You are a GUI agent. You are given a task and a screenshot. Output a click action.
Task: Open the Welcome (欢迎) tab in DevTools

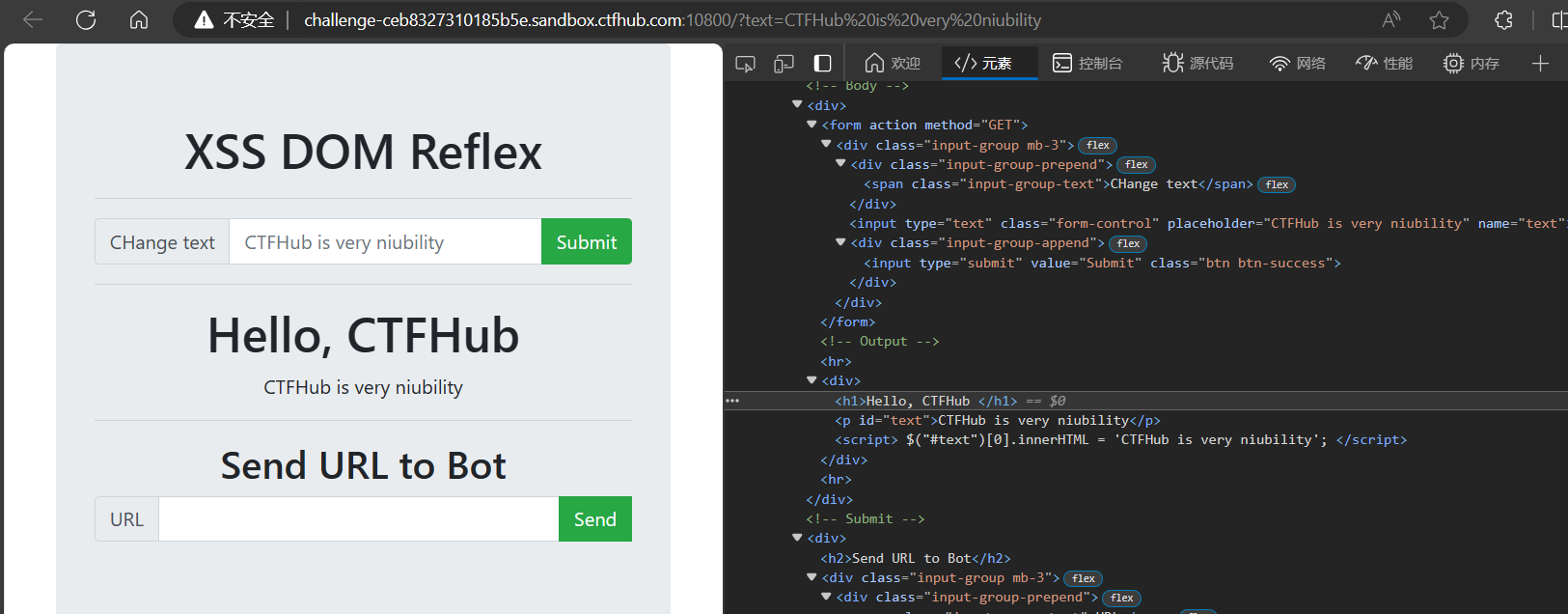[x=893, y=64]
